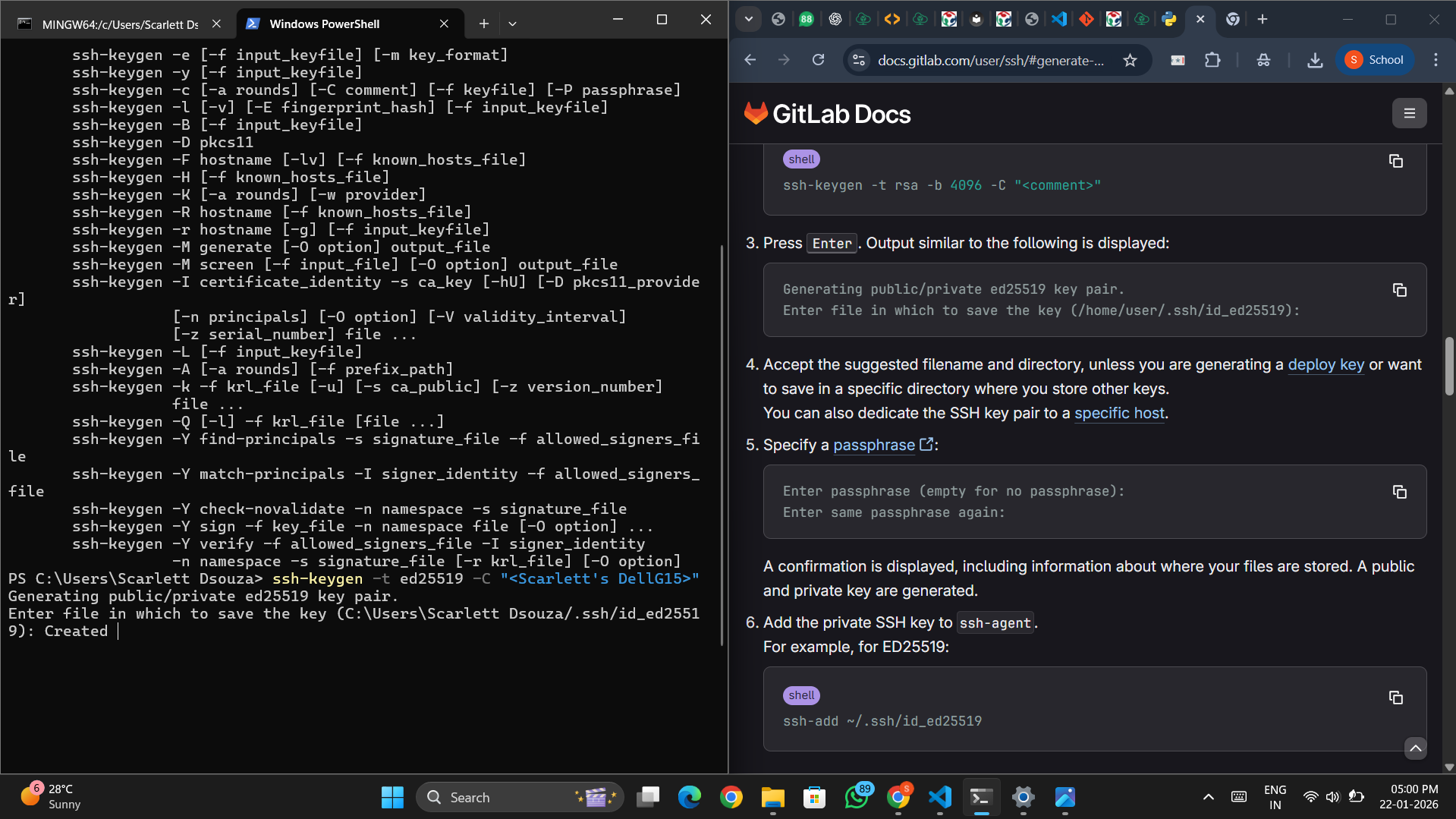Go forward in the browser
The height and width of the screenshot is (819, 1456).
[784, 60]
